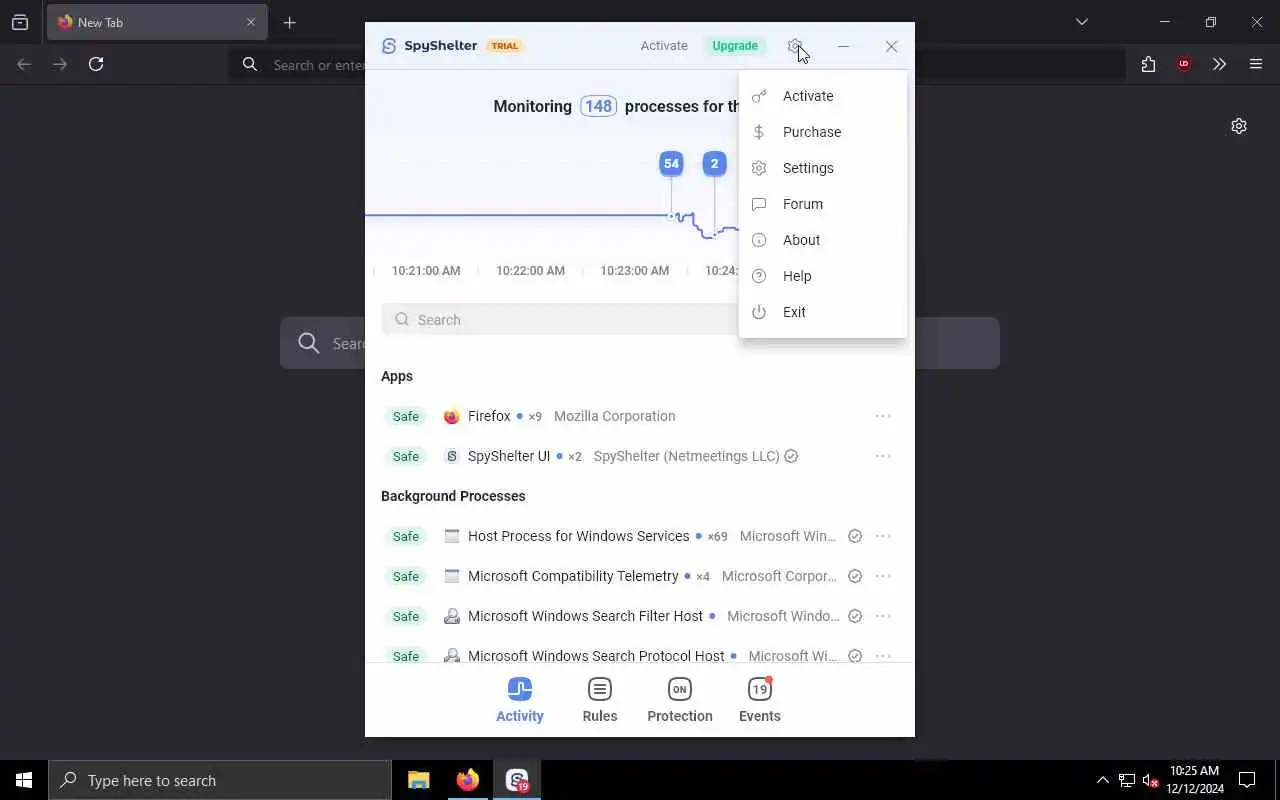Open more options for Firefox row
Viewport: 1280px width, 800px height.
point(883,416)
